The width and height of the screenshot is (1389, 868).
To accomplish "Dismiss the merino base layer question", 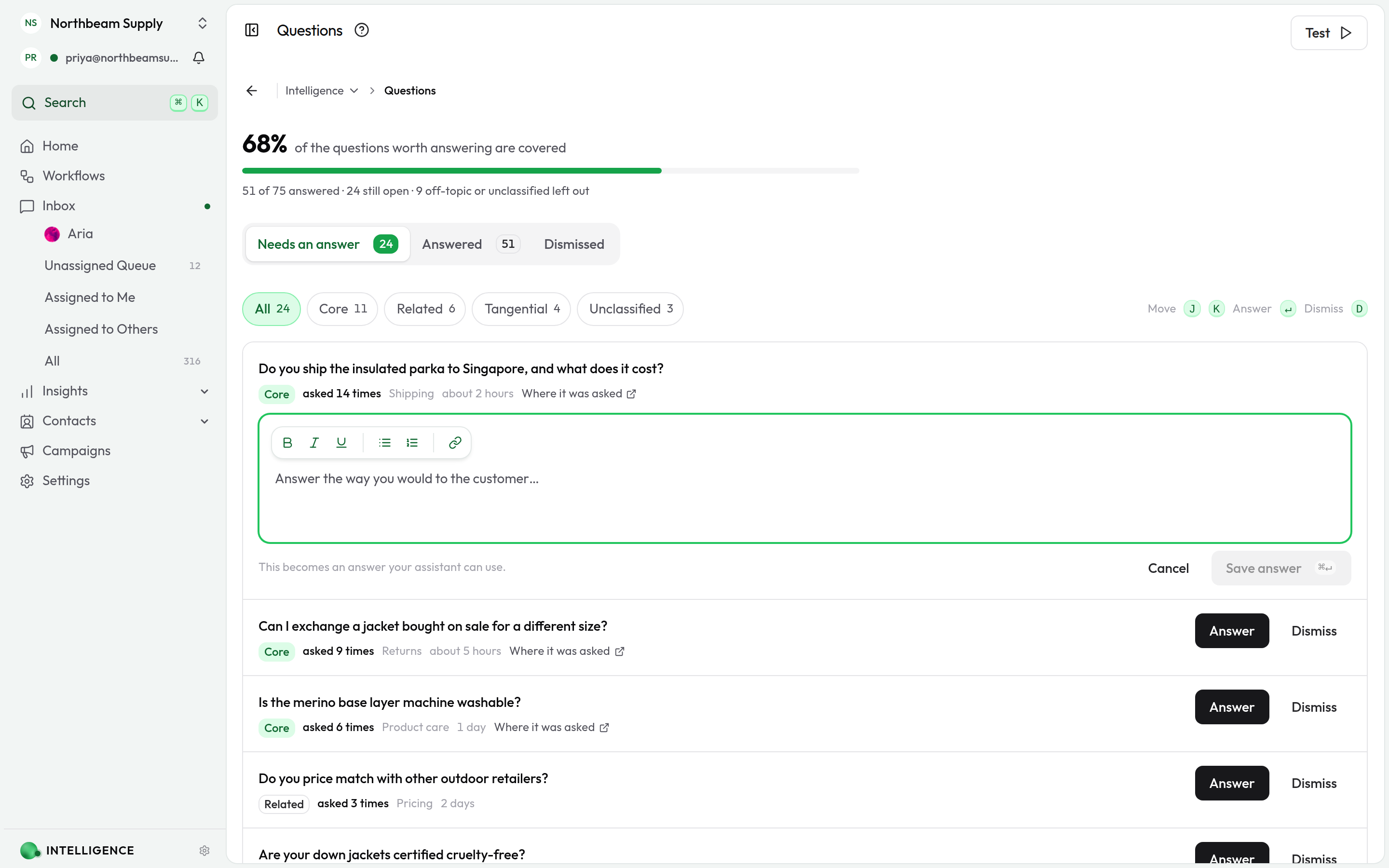I will 1314,707.
